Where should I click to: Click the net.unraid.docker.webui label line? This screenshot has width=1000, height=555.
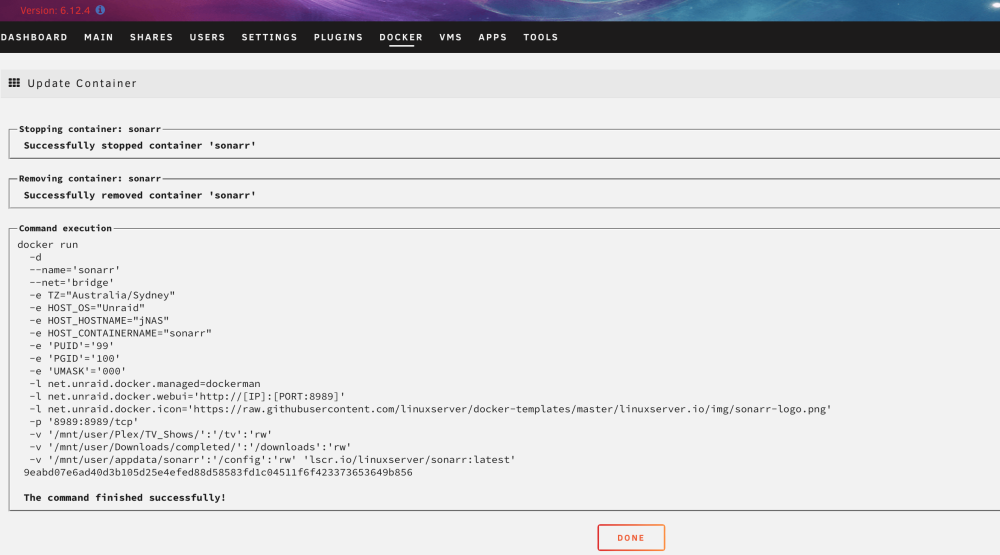tap(188, 397)
